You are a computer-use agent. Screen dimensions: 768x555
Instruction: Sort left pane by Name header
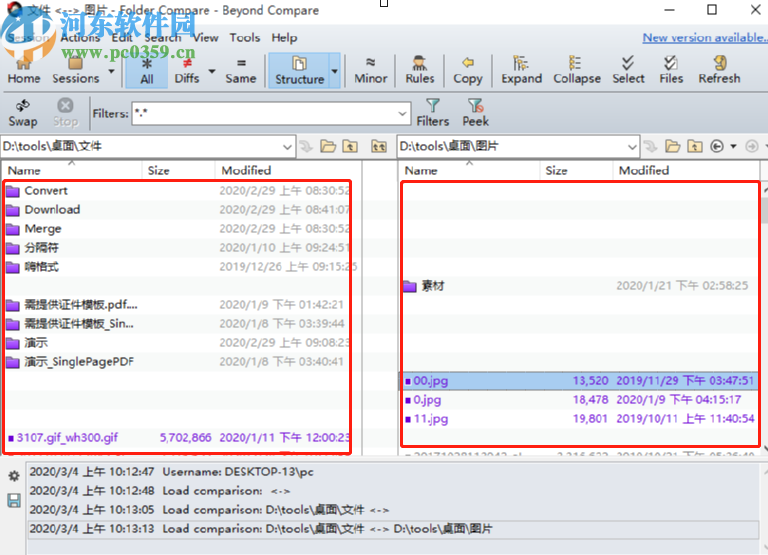pyautogui.click(x=72, y=170)
